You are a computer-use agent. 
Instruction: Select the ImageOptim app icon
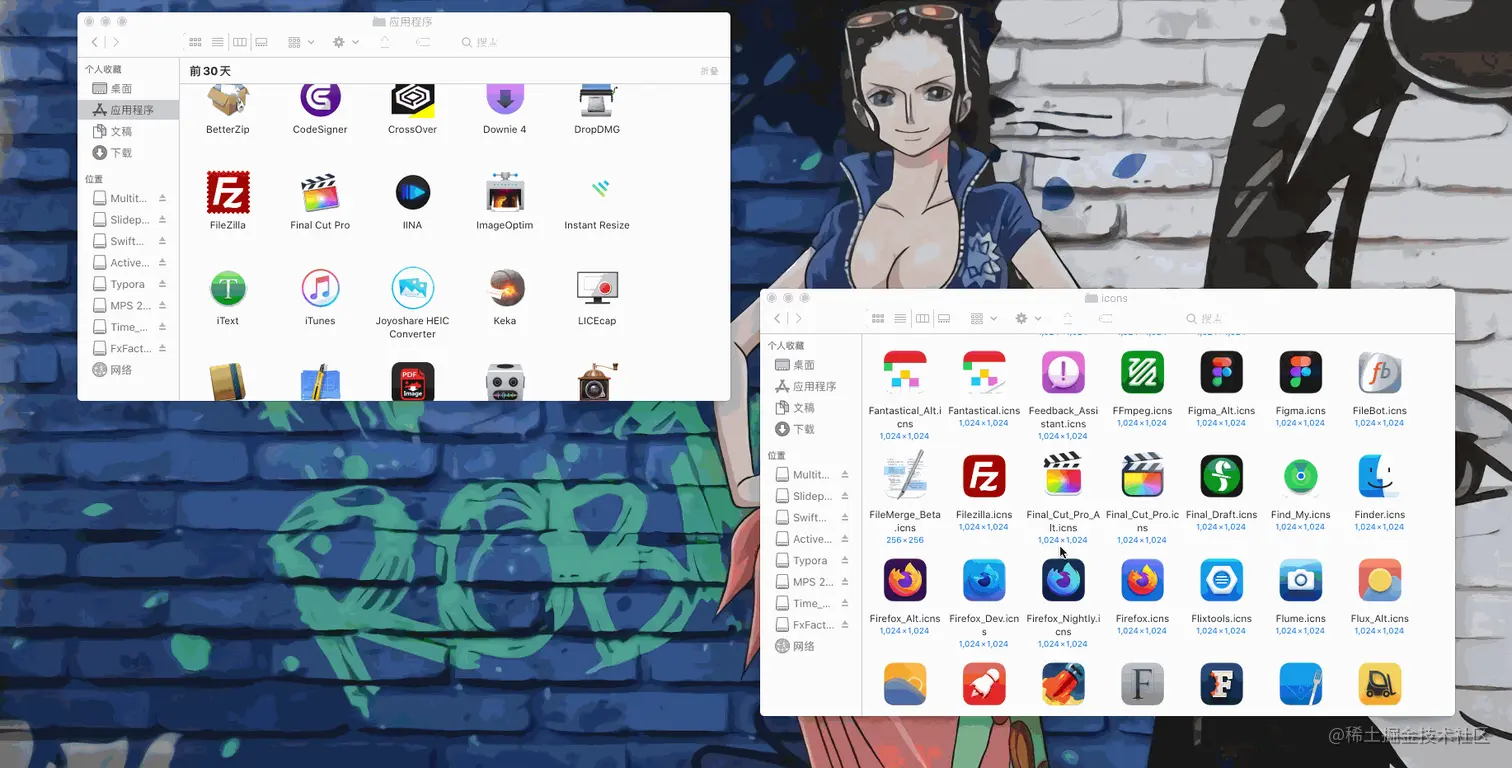tap(504, 192)
